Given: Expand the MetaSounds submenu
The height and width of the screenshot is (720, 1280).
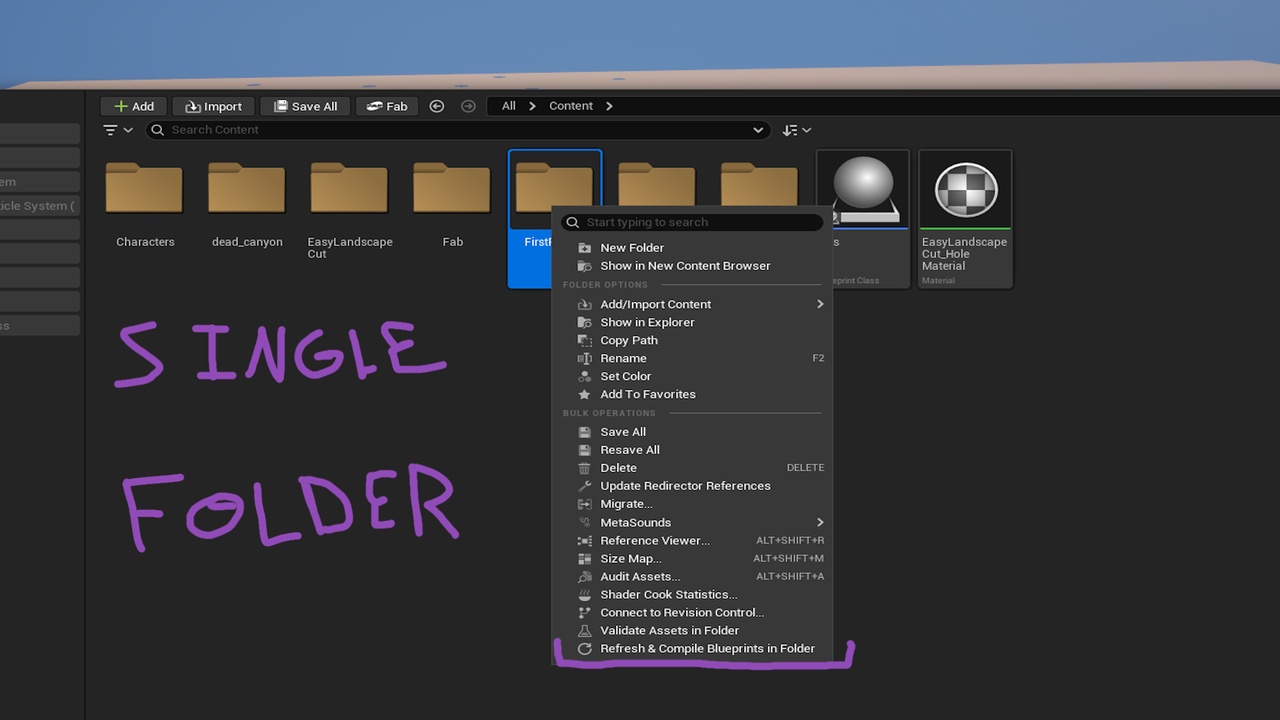Looking at the screenshot, I should pyautogui.click(x=692, y=522).
